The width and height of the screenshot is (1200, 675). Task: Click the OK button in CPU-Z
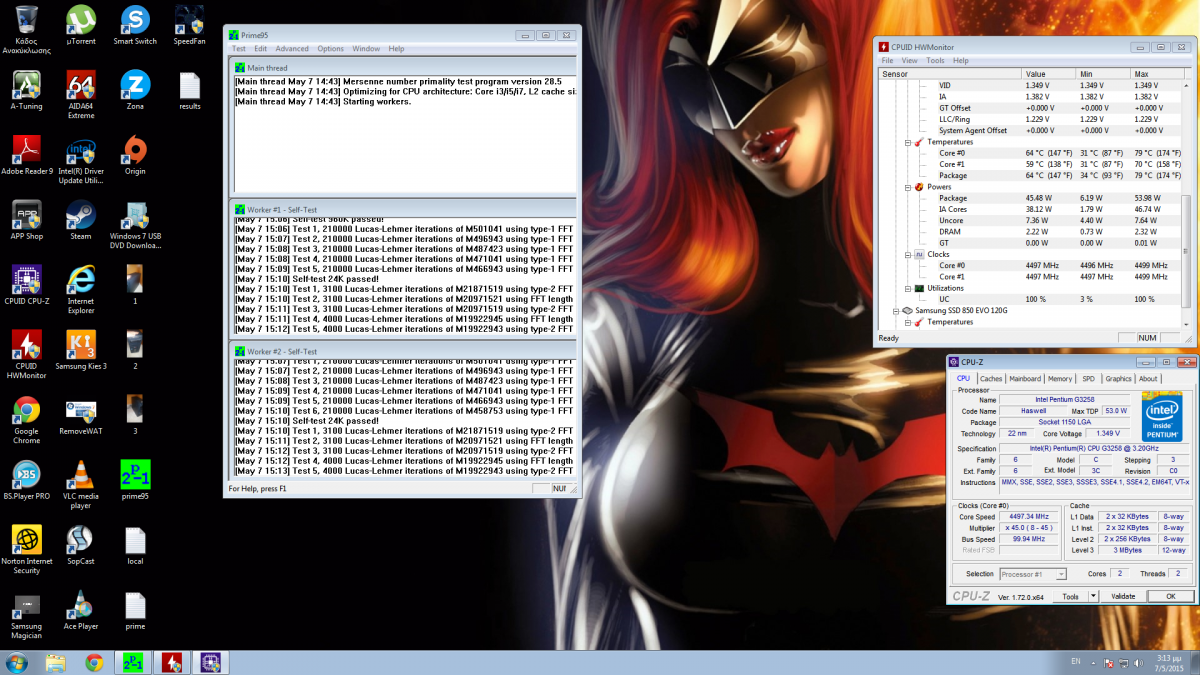pos(1170,596)
